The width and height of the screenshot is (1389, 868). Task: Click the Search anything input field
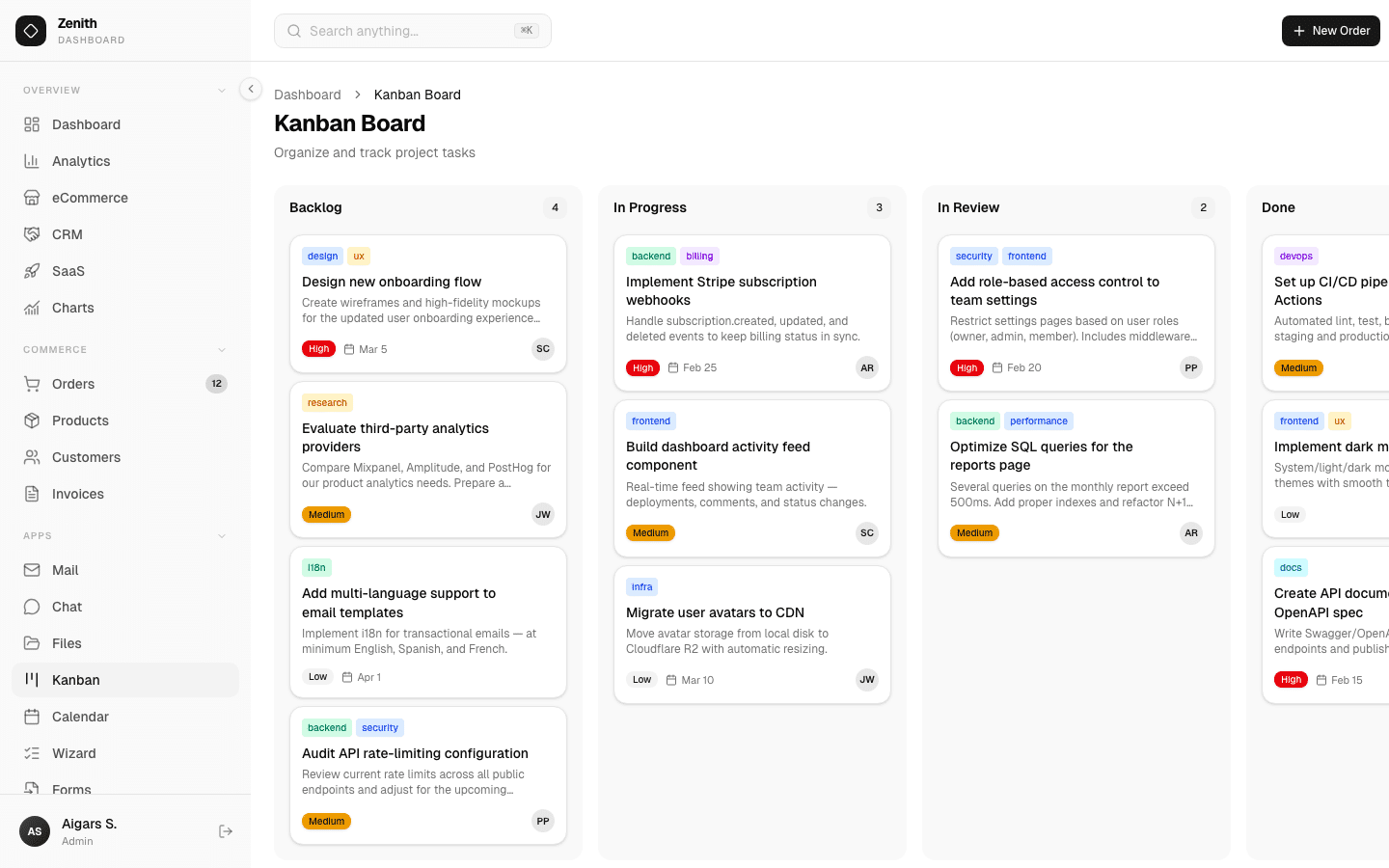pos(405,31)
